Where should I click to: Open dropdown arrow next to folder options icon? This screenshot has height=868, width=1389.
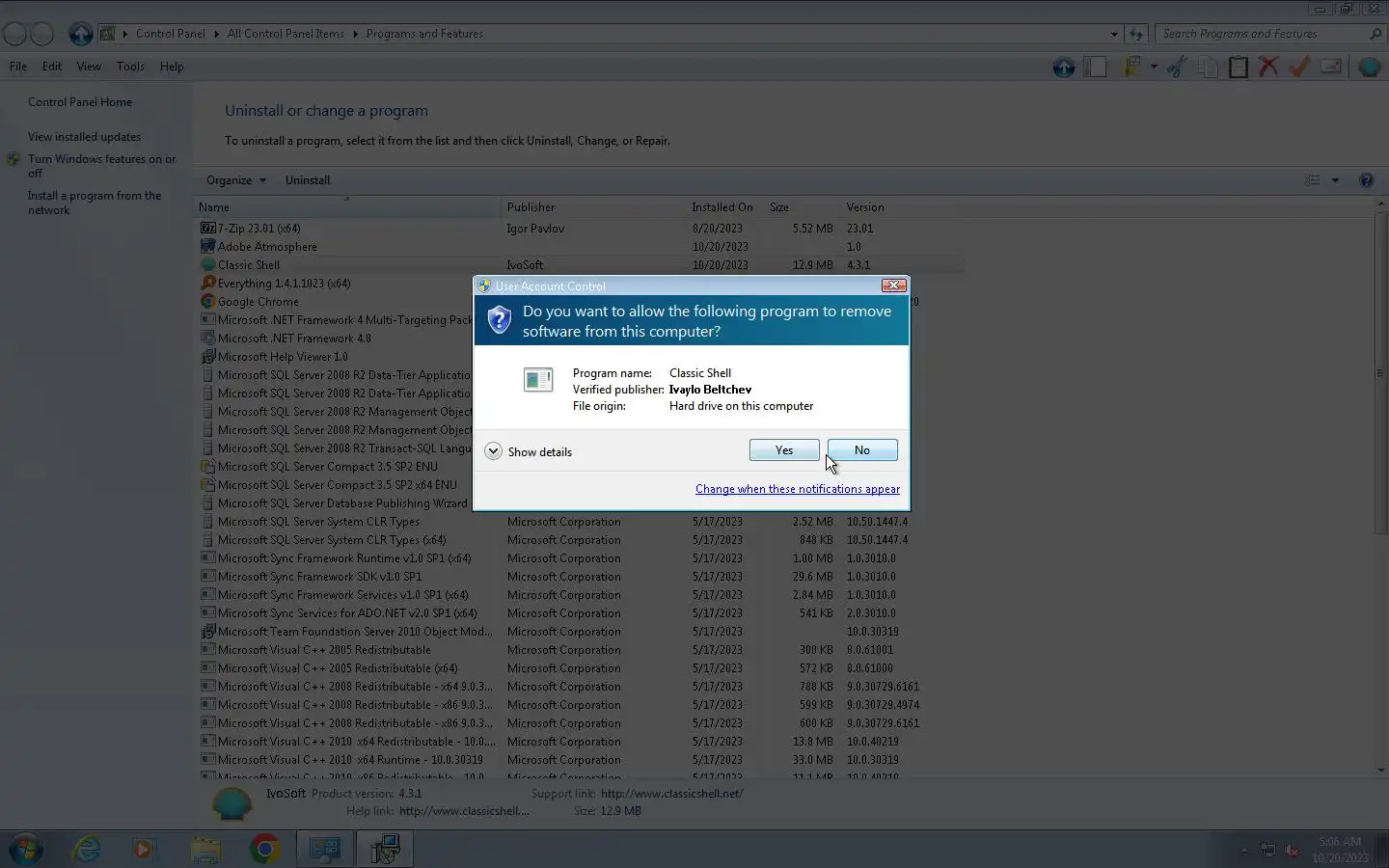click(1154, 67)
